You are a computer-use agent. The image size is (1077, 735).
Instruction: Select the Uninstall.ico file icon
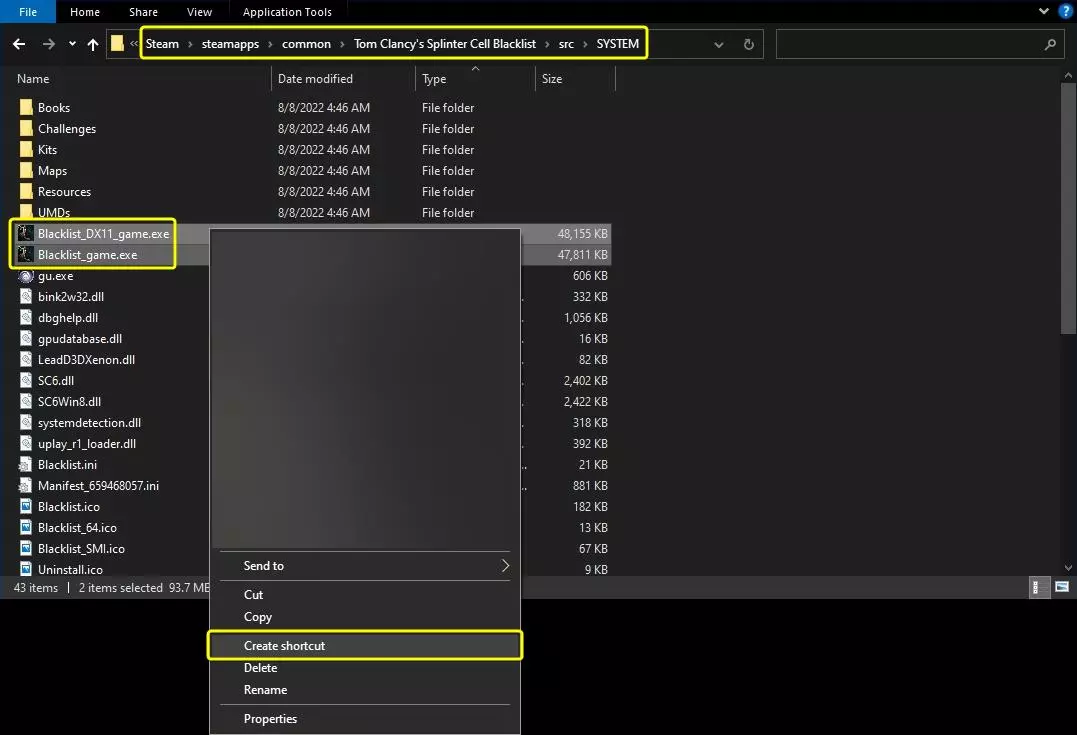(26, 569)
